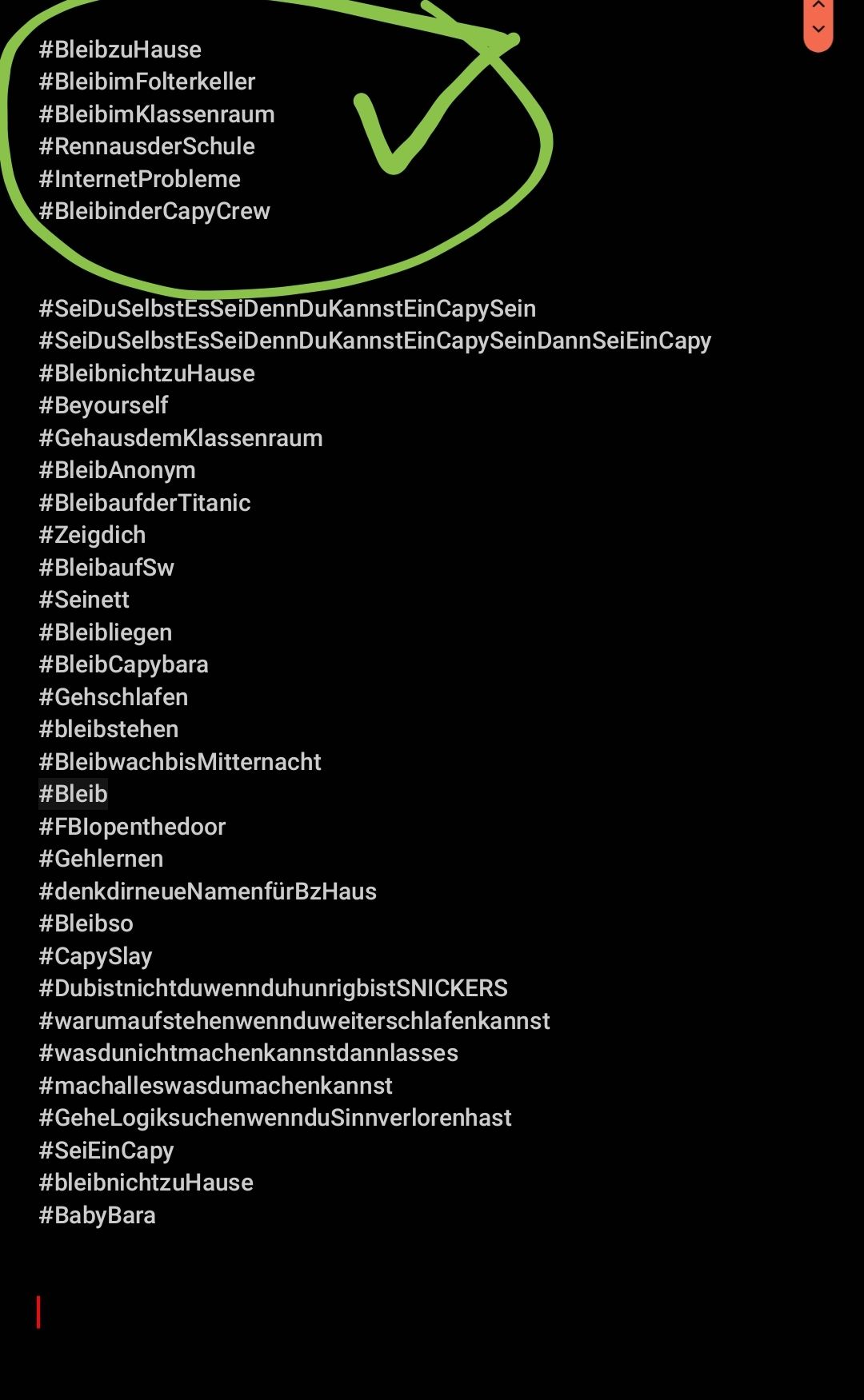Place cursor at the red text caret
Image resolution: width=864 pixels, height=1400 pixels.
click(38, 1312)
